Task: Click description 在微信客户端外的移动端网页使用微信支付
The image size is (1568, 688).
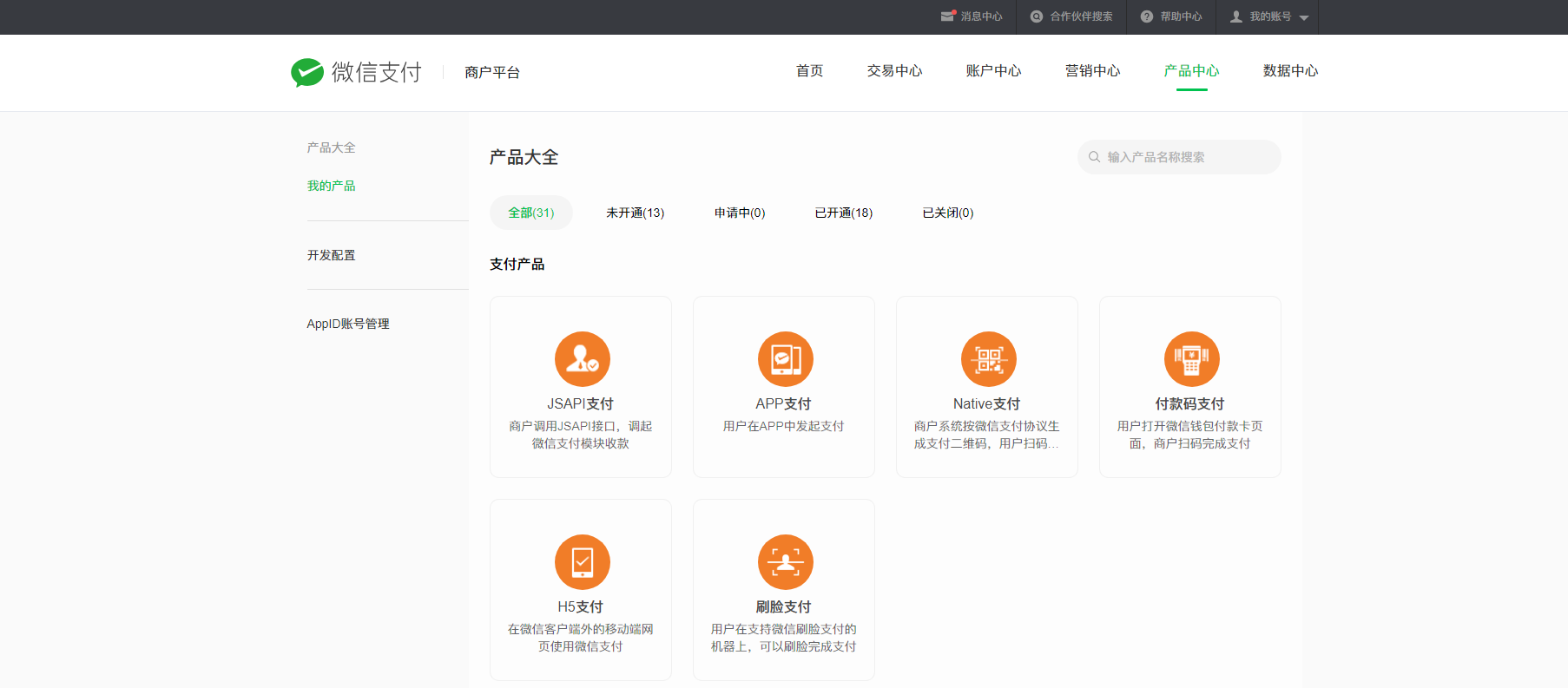Action: (x=580, y=638)
